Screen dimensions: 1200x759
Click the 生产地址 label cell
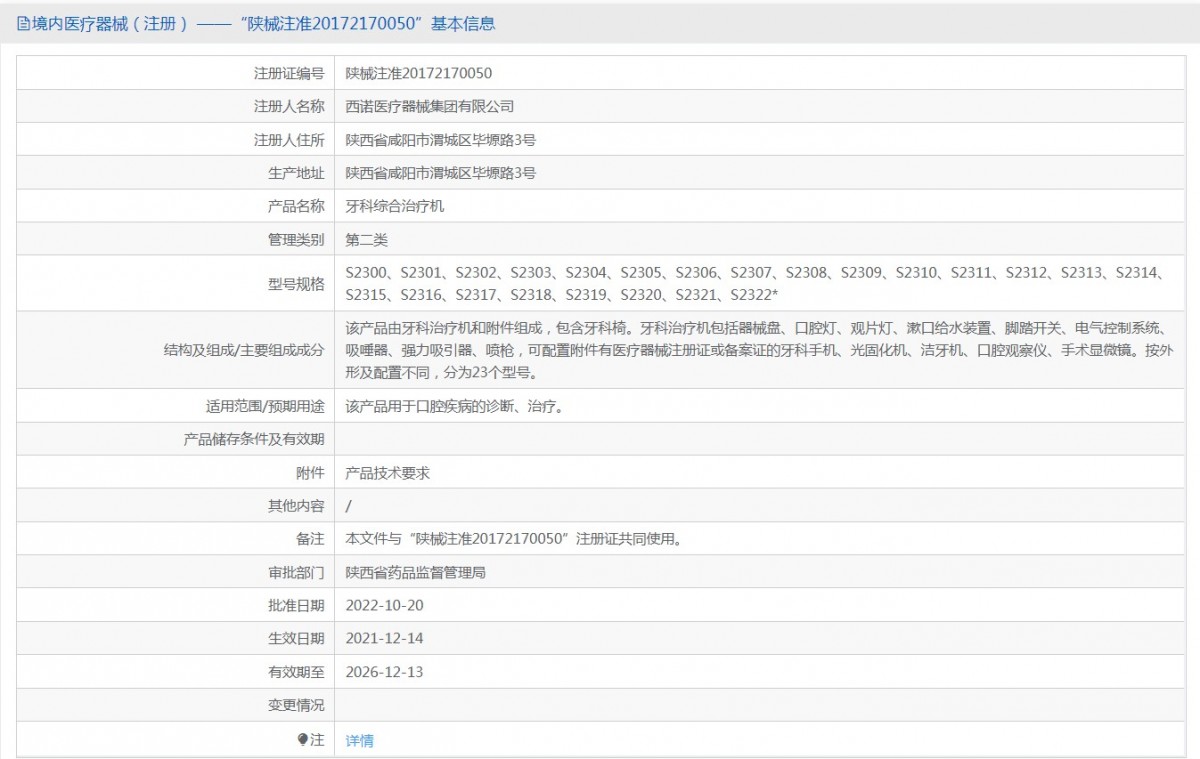click(175, 173)
